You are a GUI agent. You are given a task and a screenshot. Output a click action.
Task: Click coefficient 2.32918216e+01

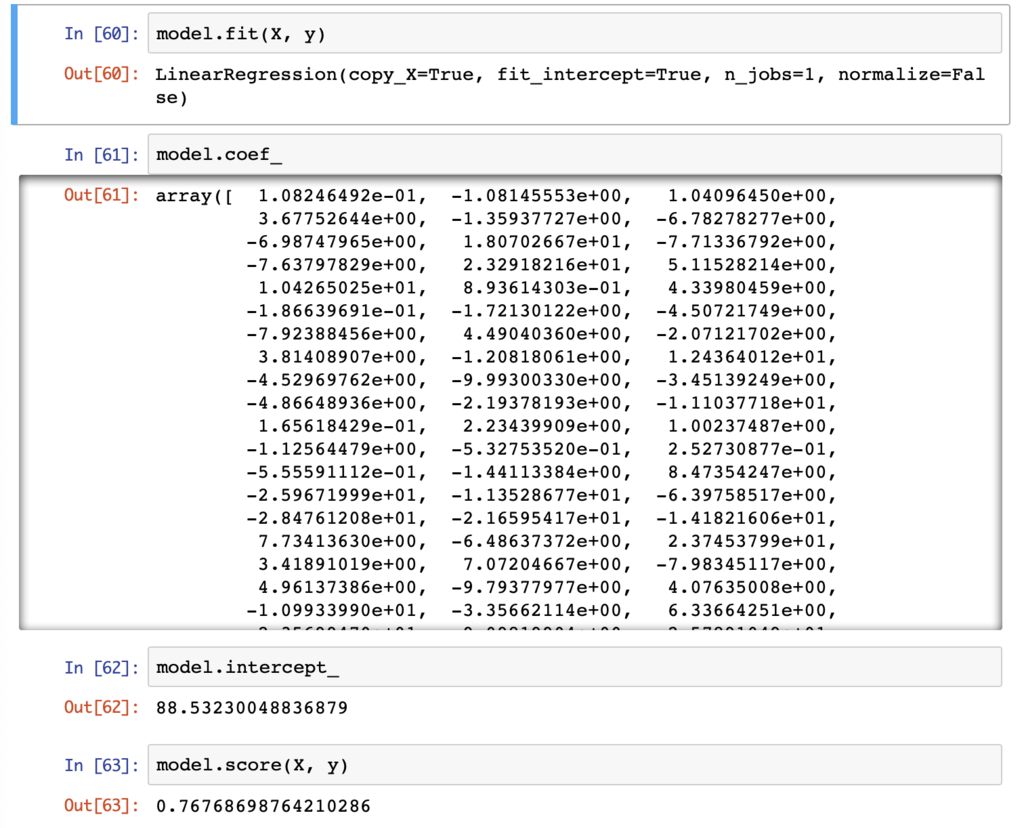pyautogui.click(x=542, y=265)
